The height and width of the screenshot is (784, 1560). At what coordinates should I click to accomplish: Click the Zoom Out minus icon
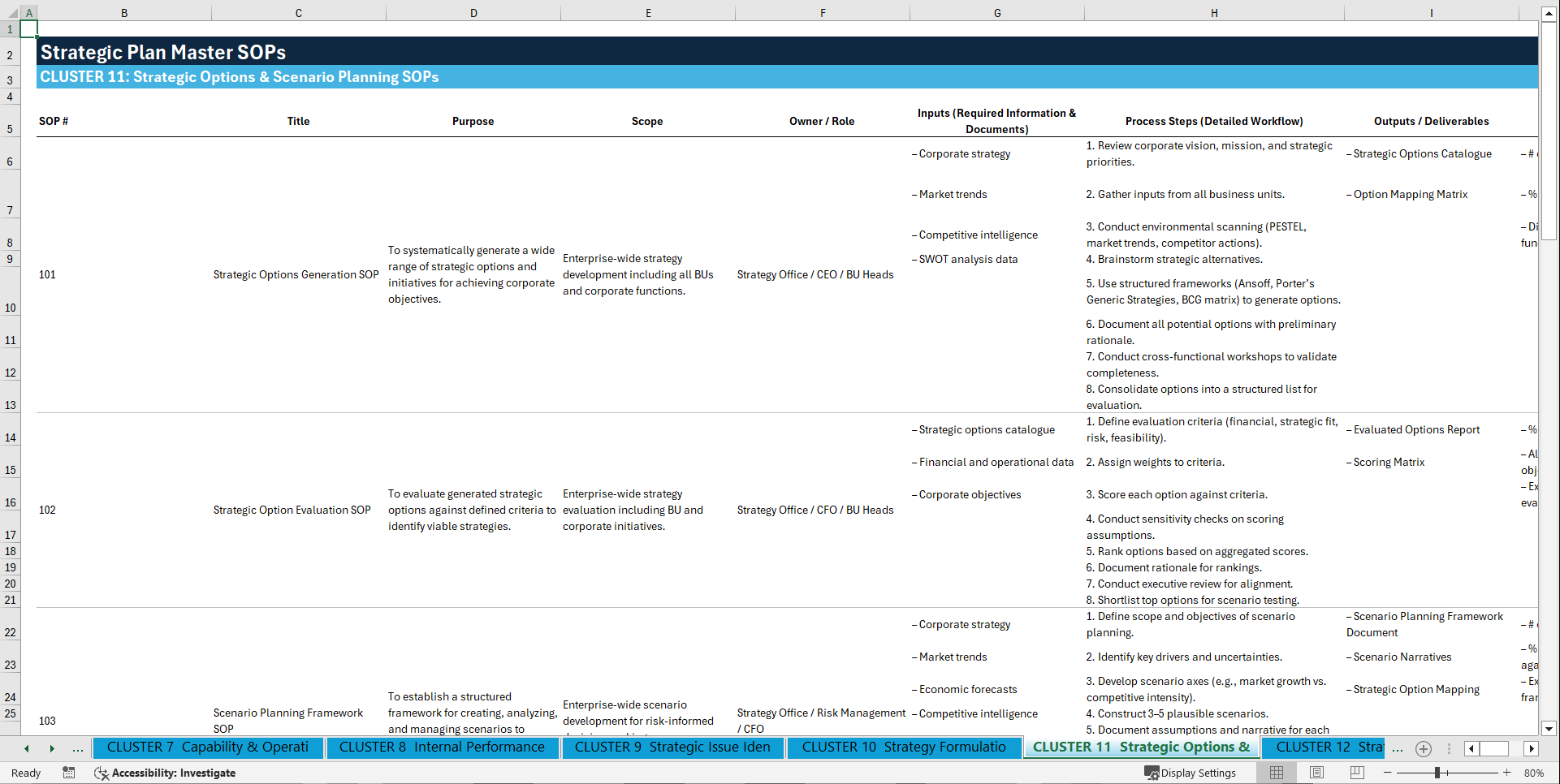click(1389, 773)
